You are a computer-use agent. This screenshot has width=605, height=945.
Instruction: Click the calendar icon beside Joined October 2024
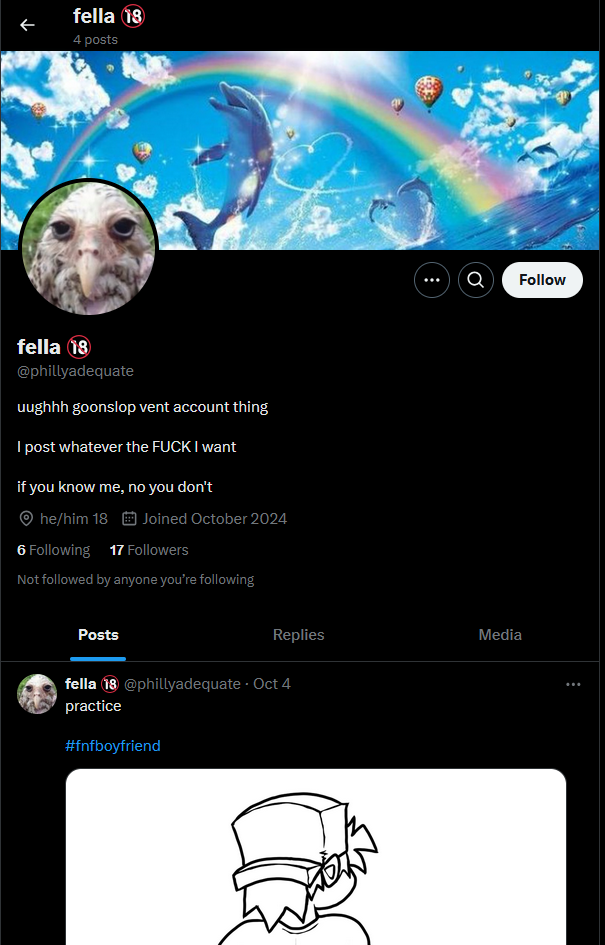tap(129, 518)
